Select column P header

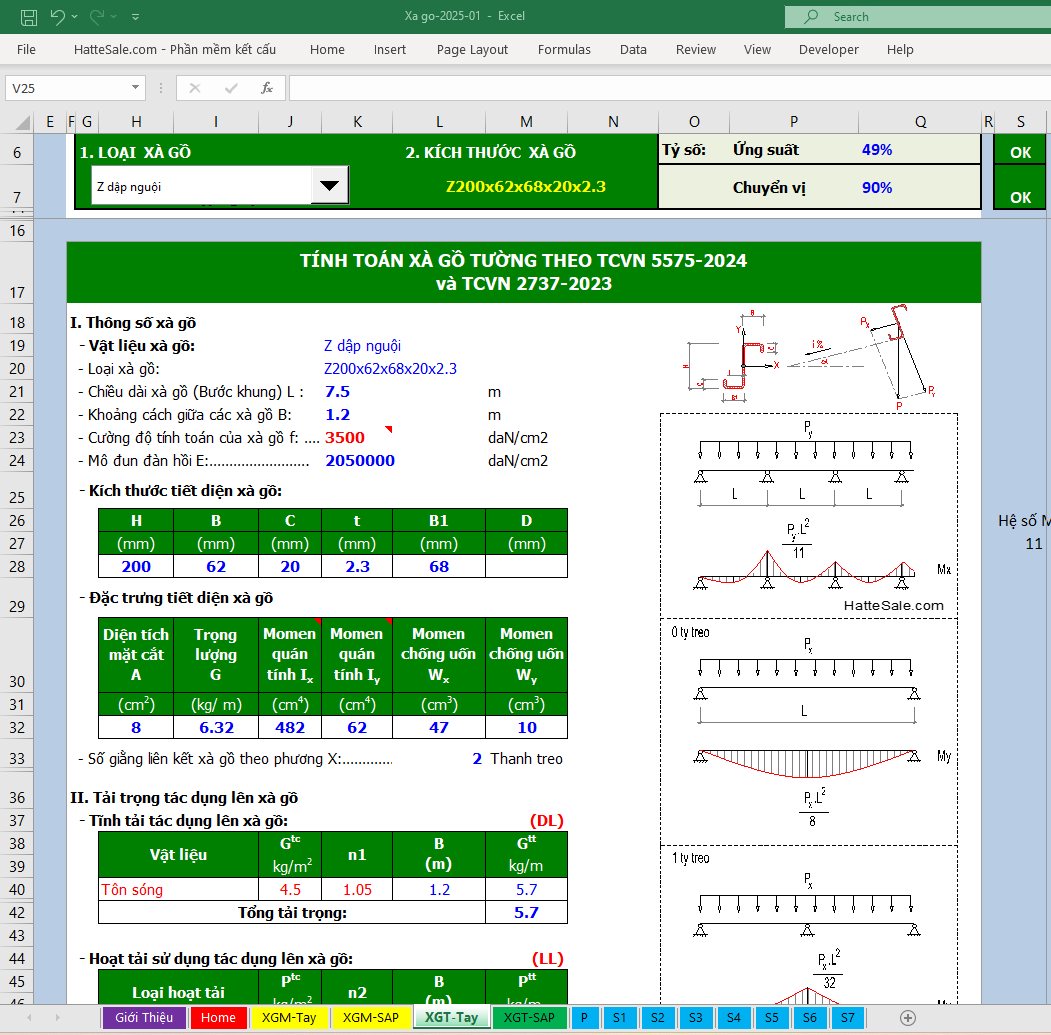point(794,122)
